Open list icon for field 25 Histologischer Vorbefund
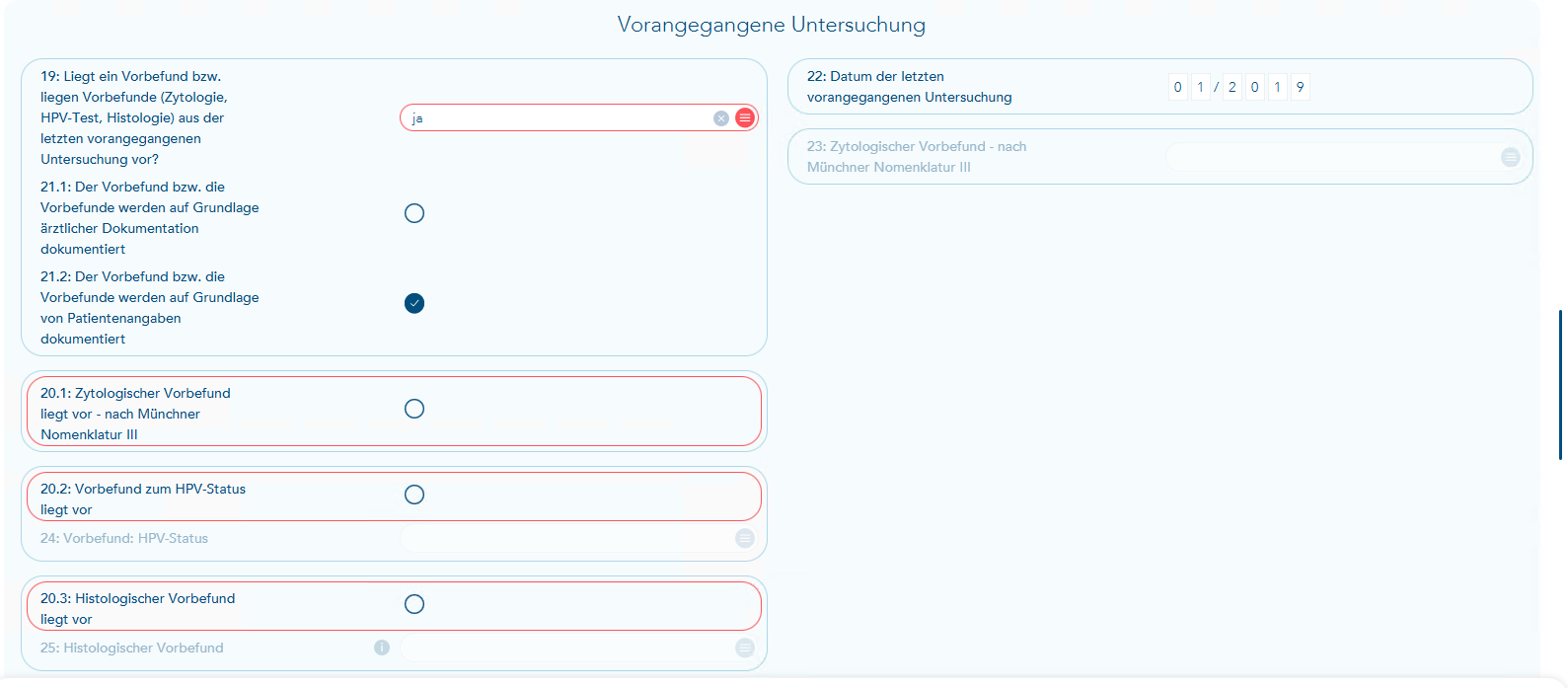Screen dimensions: 1568x688 745,648
